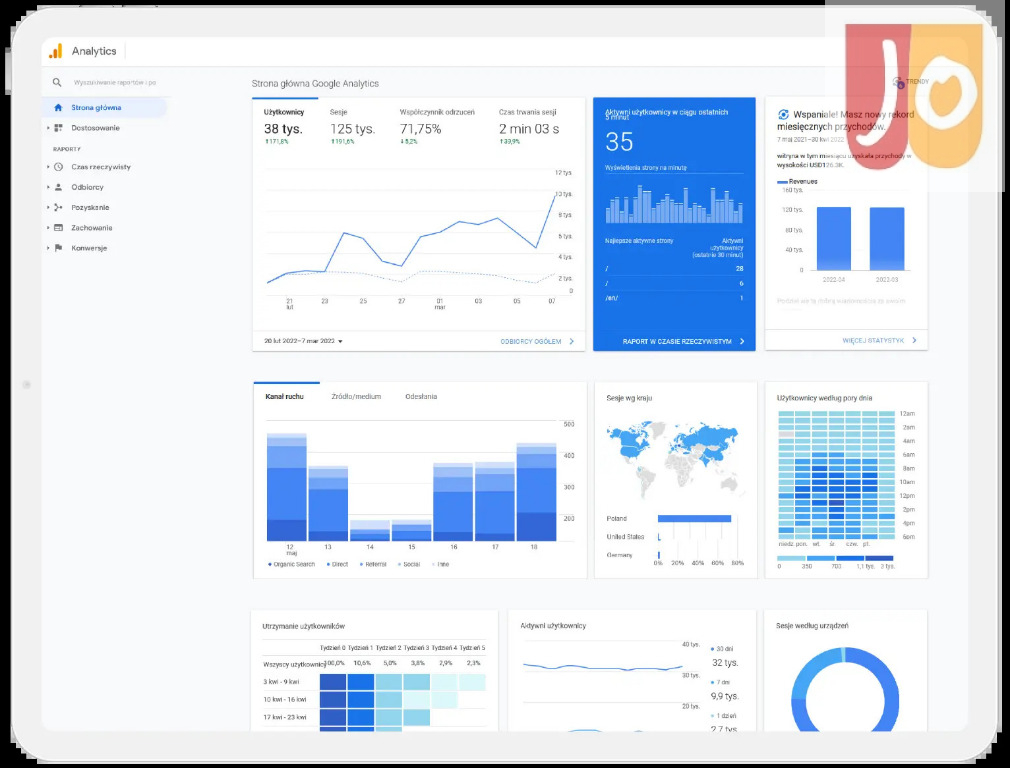Switch to Źródło/medium tab

tap(356, 396)
